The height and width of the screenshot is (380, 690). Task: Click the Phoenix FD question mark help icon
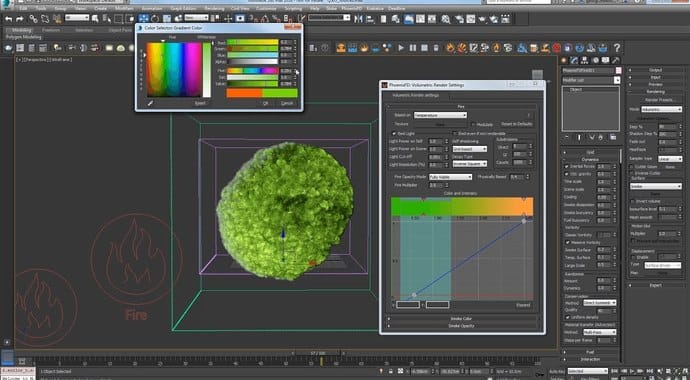point(617,48)
